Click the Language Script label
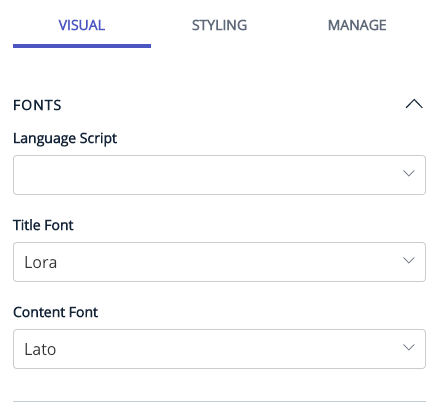The height and width of the screenshot is (412, 437). coord(65,139)
